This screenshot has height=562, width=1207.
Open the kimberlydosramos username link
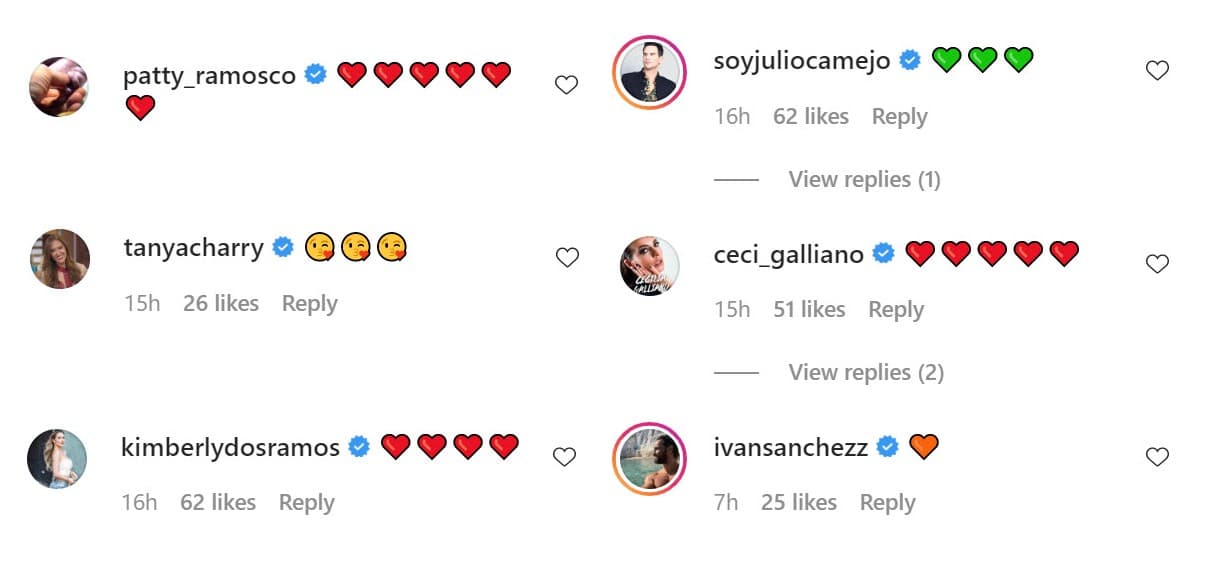(x=230, y=447)
